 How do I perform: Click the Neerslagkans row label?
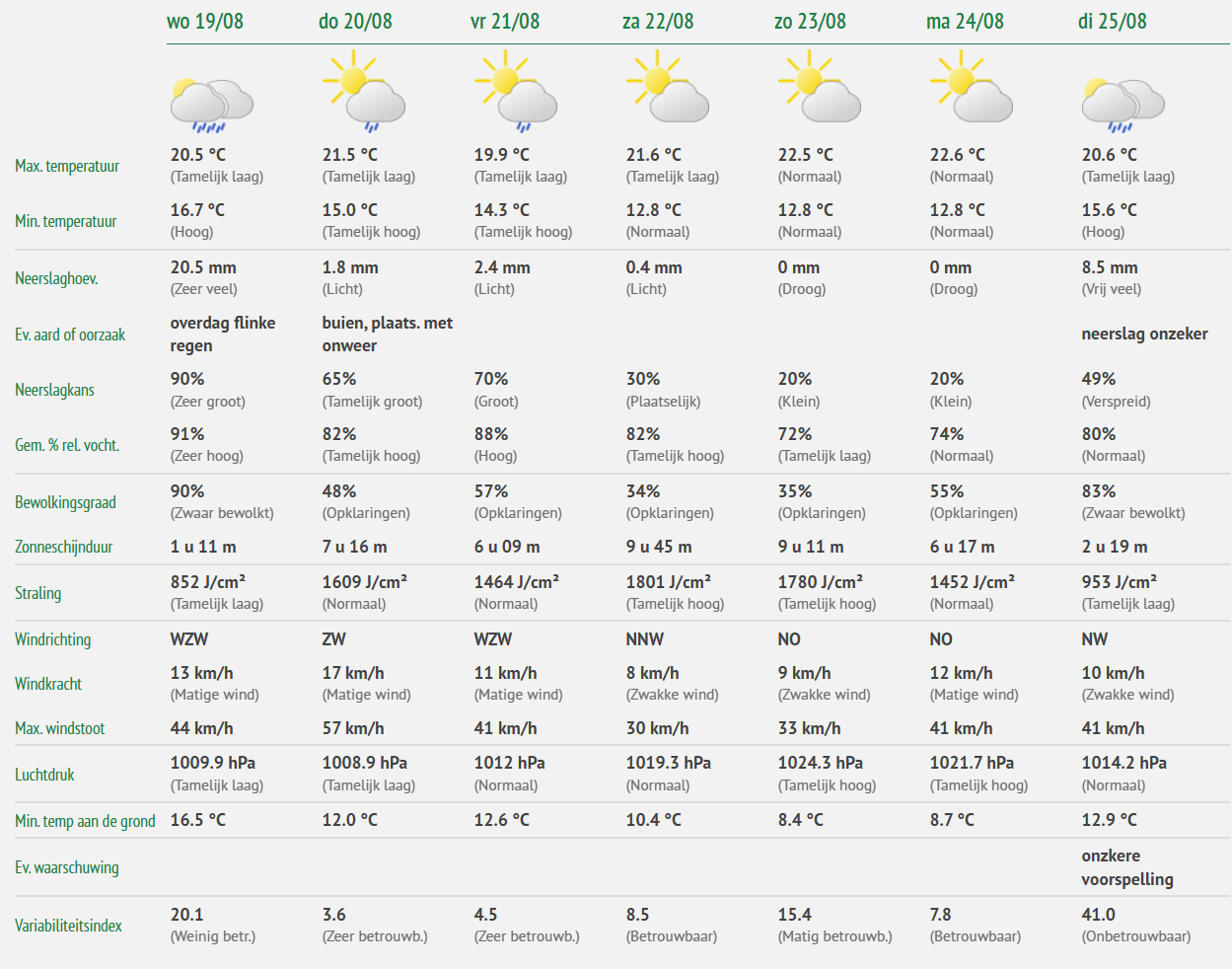click(54, 390)
